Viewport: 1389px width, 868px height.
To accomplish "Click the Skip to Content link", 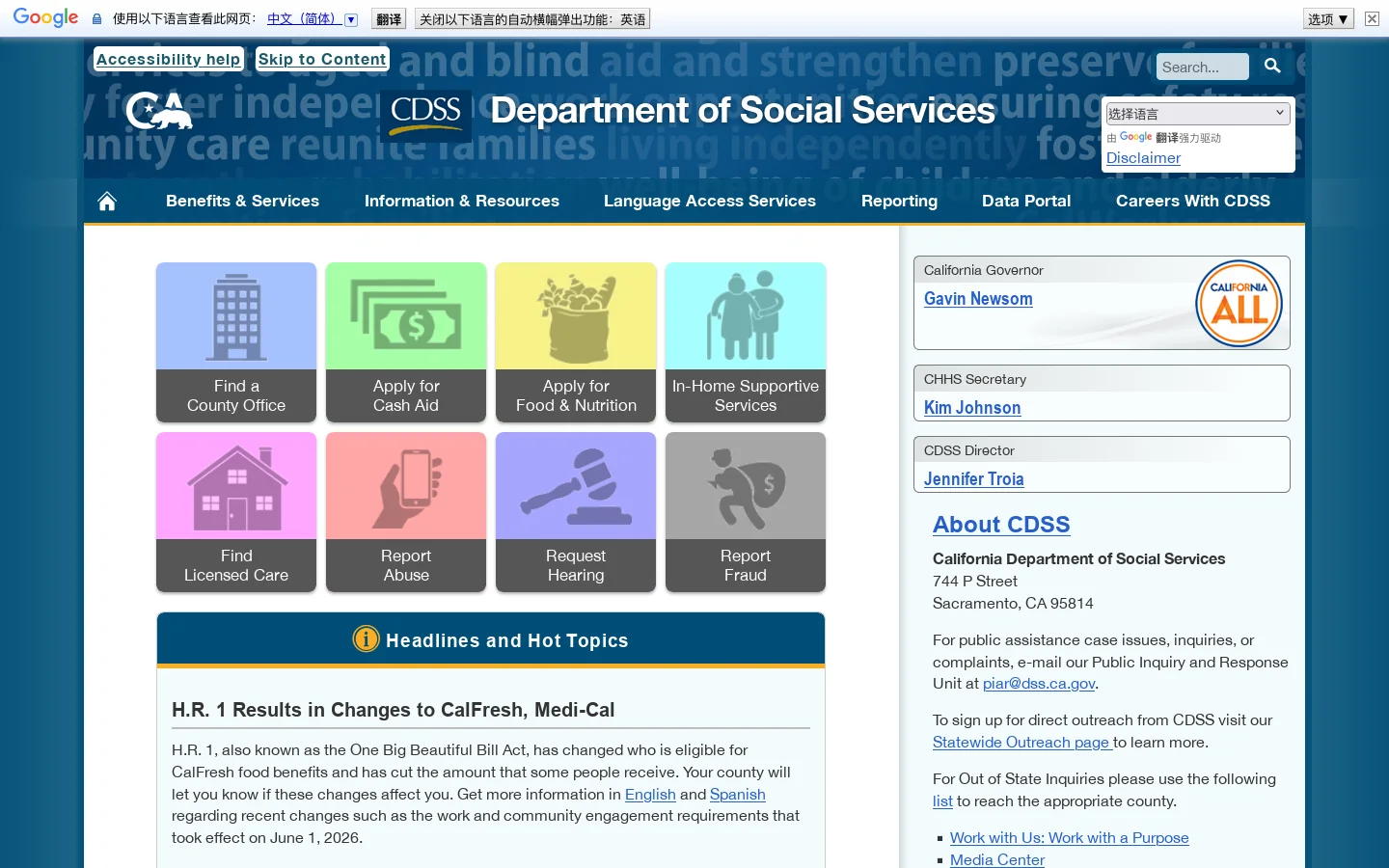I will tap(322, 59).
